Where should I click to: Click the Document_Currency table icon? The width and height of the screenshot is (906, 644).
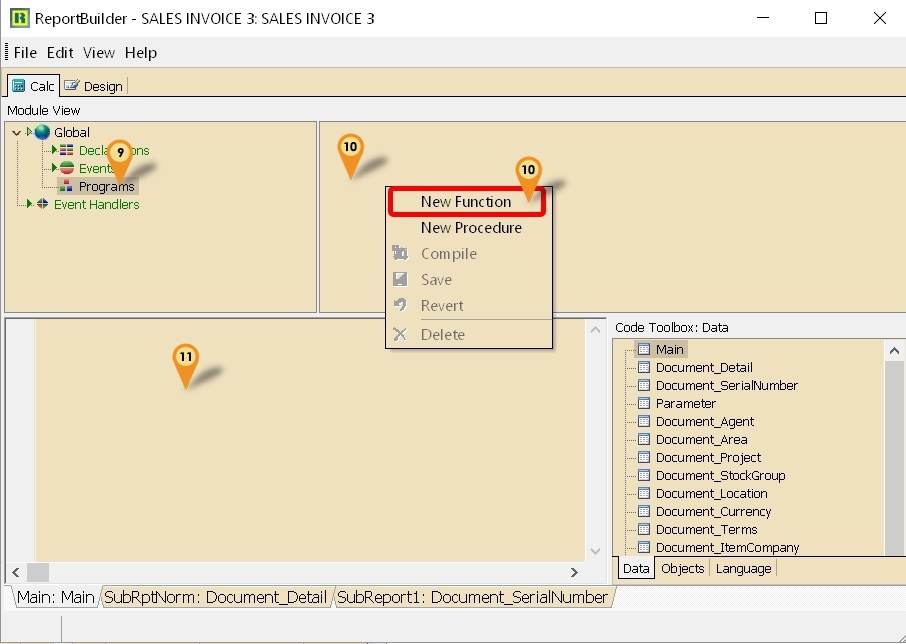point(644,511)
